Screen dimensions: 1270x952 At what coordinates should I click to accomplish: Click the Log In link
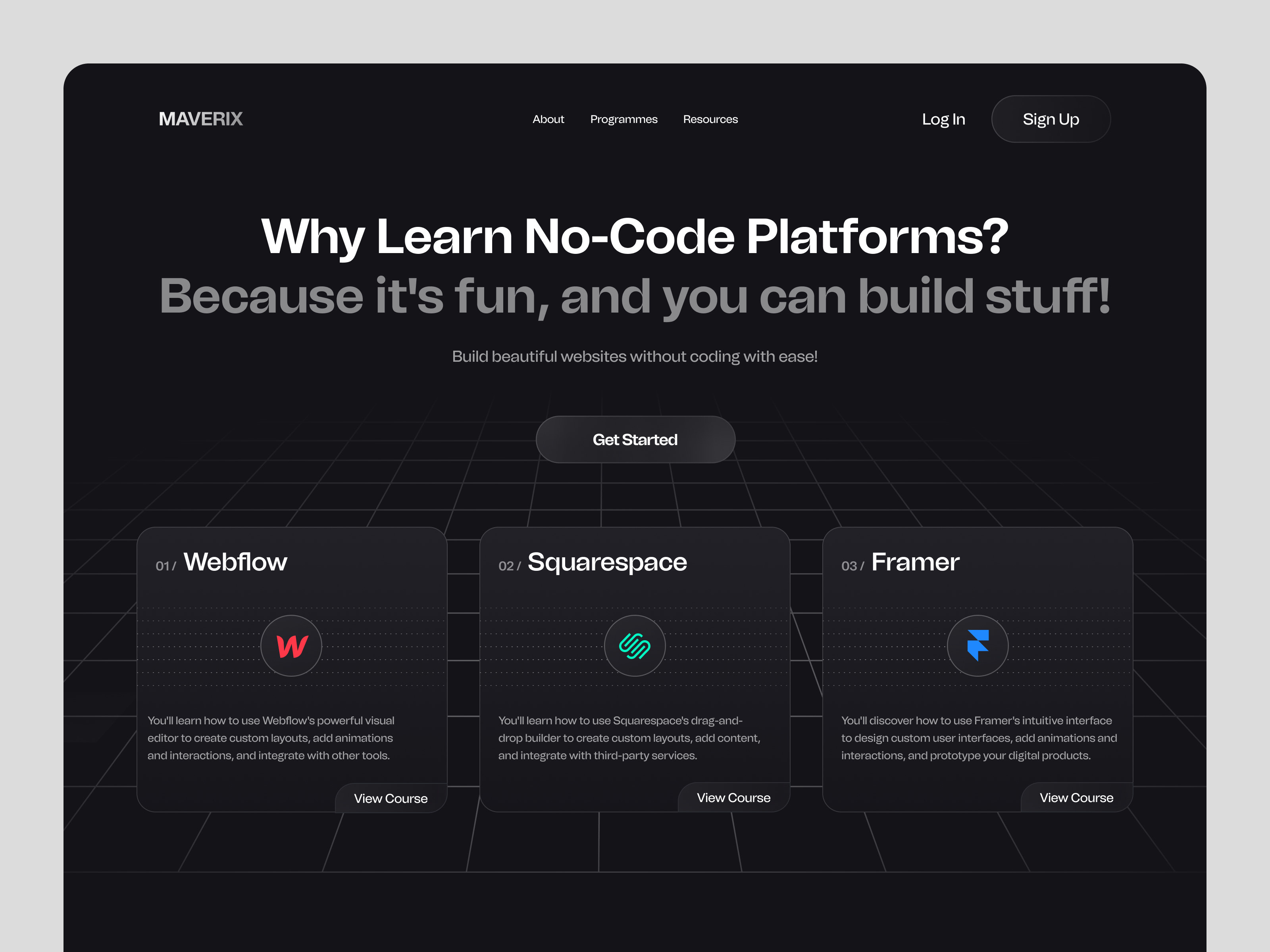click(x=943, y=119)
